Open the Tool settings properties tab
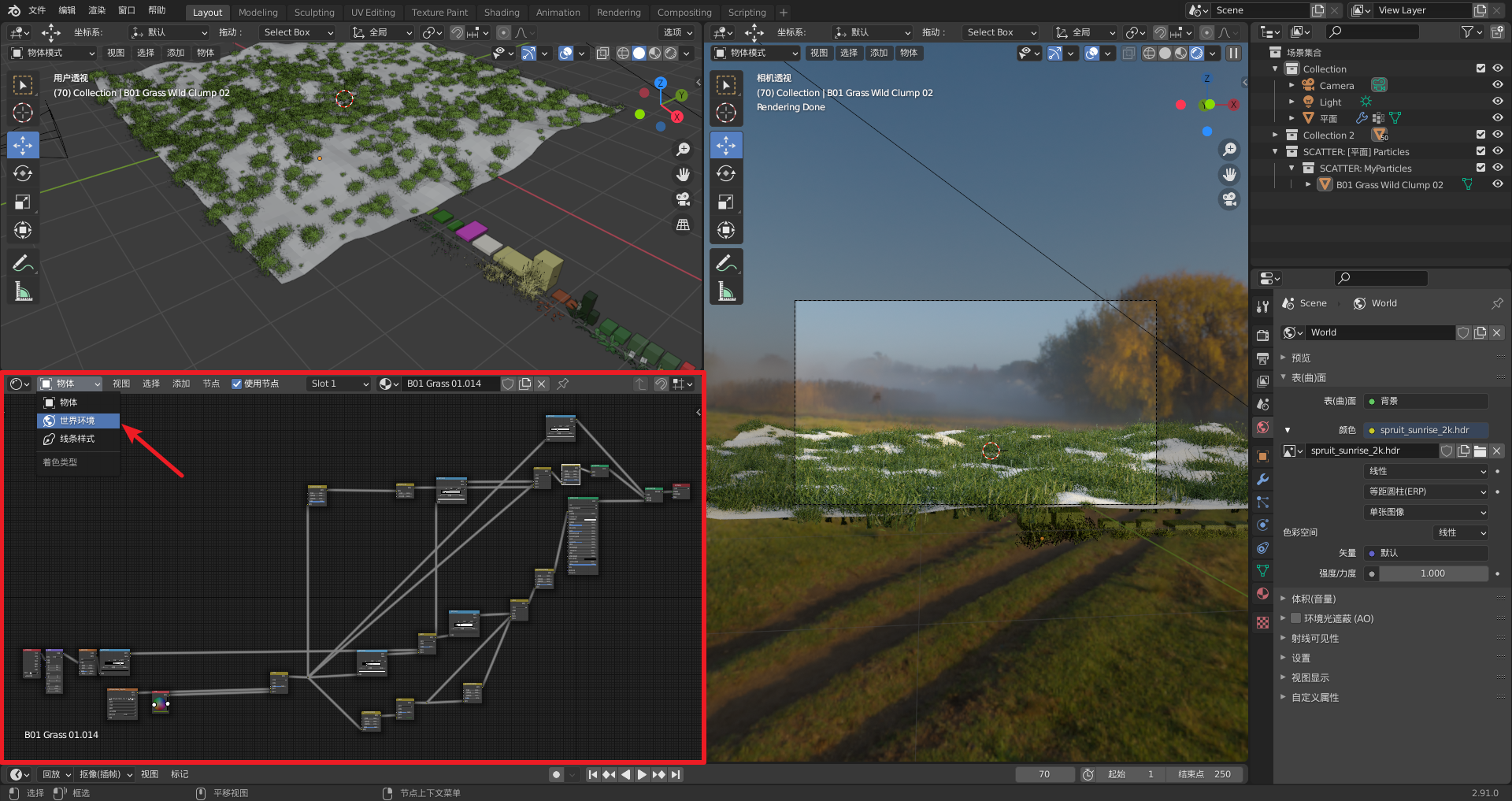The width and height of the screenshot is (1512, 801). tap(1262, 306)
